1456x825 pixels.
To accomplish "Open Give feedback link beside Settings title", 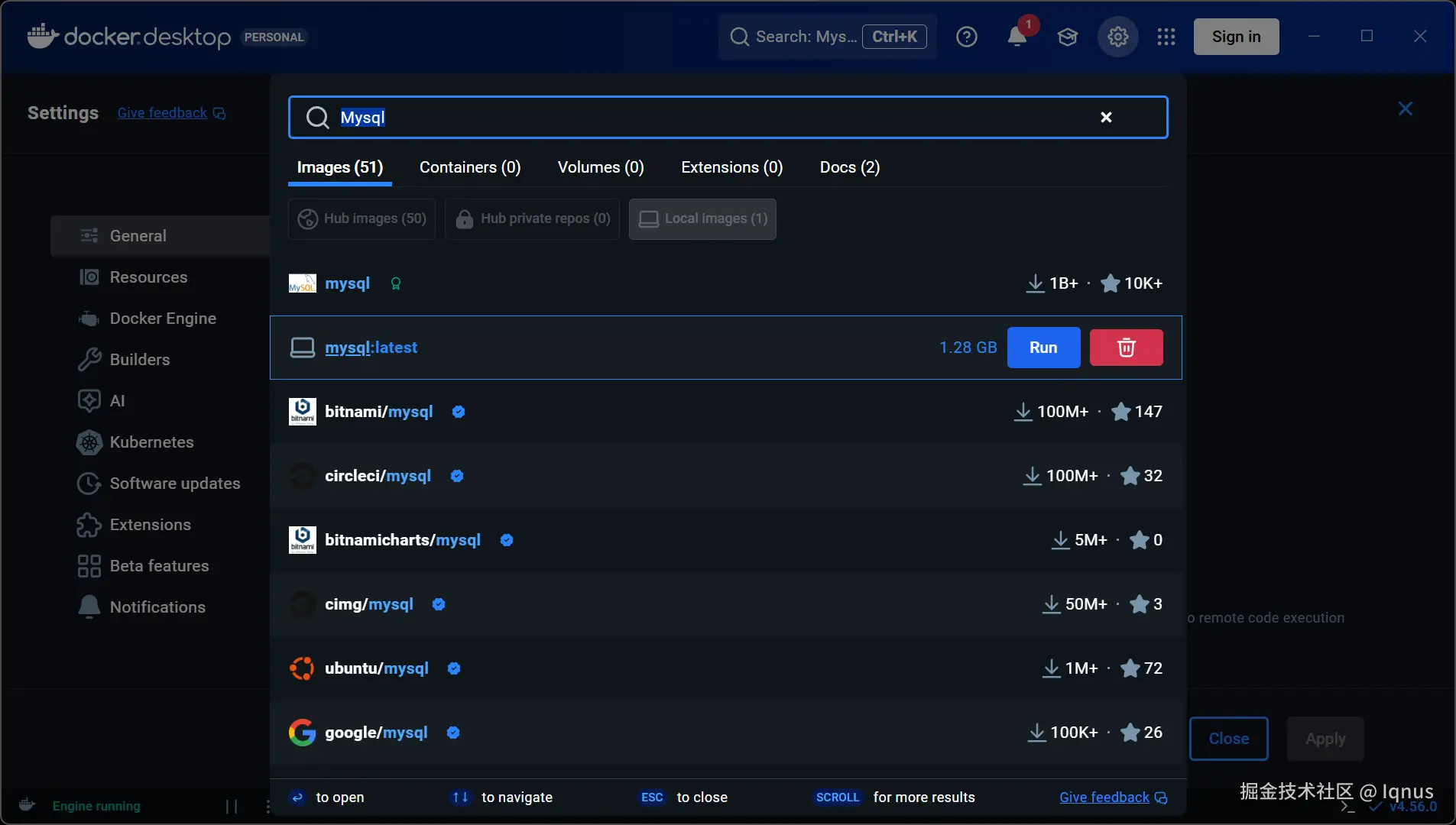I will [x=171, y=113].
